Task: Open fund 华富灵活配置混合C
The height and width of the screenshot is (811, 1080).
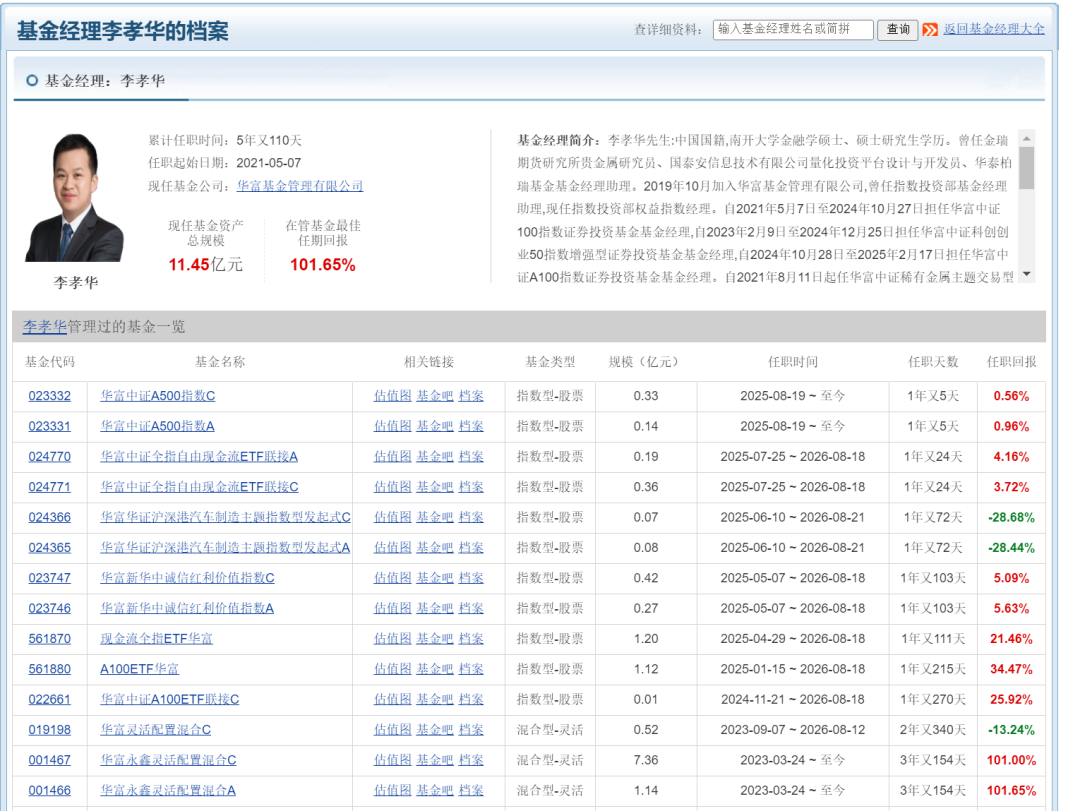Action: [156, 730]
